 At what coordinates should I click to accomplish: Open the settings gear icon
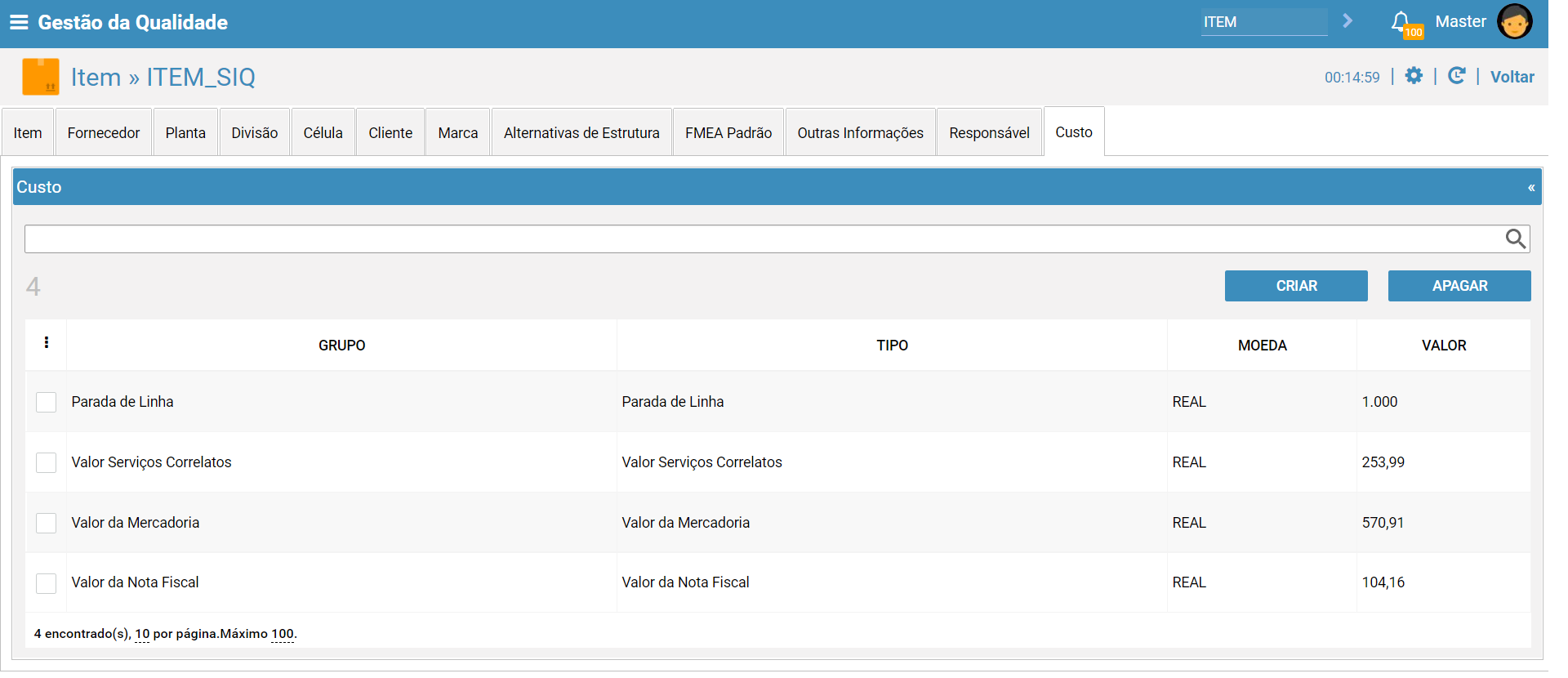(1414, 76)
